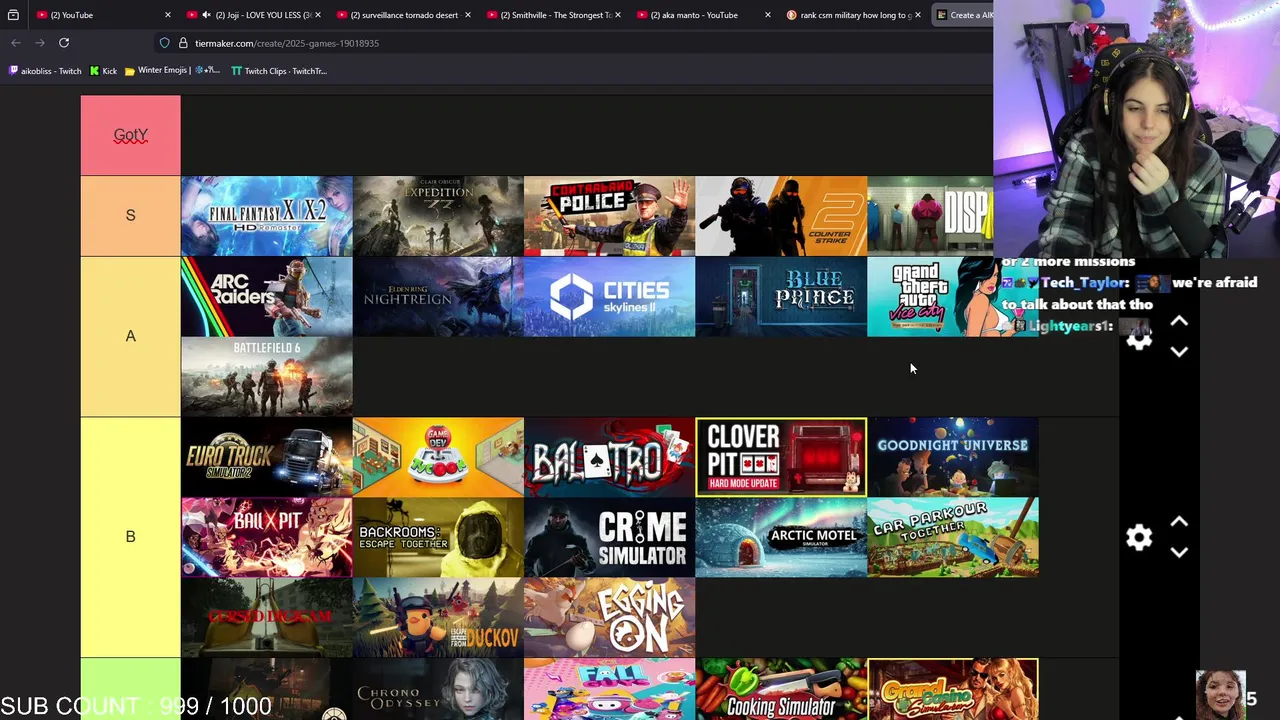Select the Elden Ring Nightreign thumbnail
Image resolution: width=1280 pixels, height=720 pixels.
click(x=438, y=297)
